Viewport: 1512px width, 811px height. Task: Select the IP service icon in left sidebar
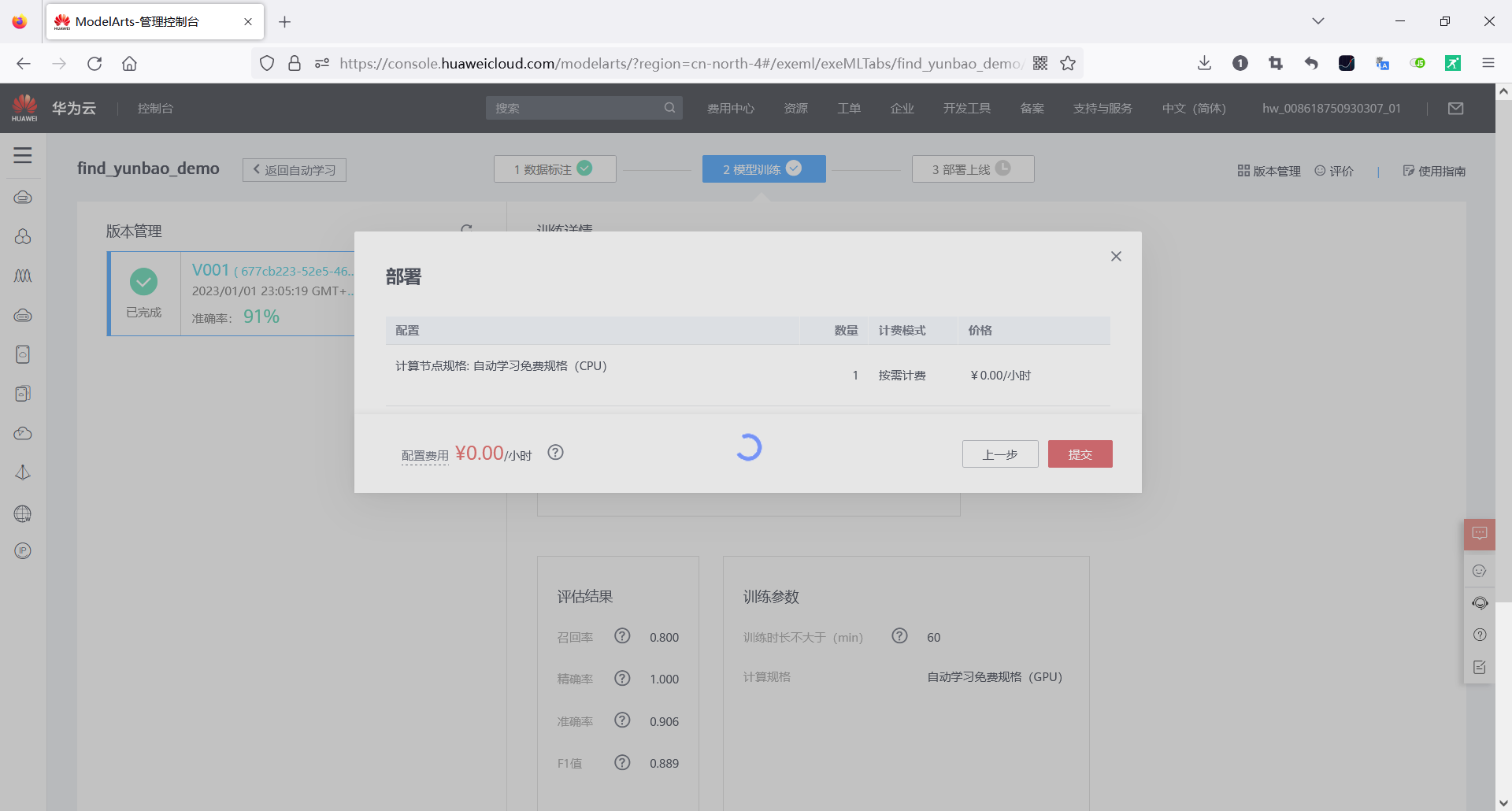23,550
